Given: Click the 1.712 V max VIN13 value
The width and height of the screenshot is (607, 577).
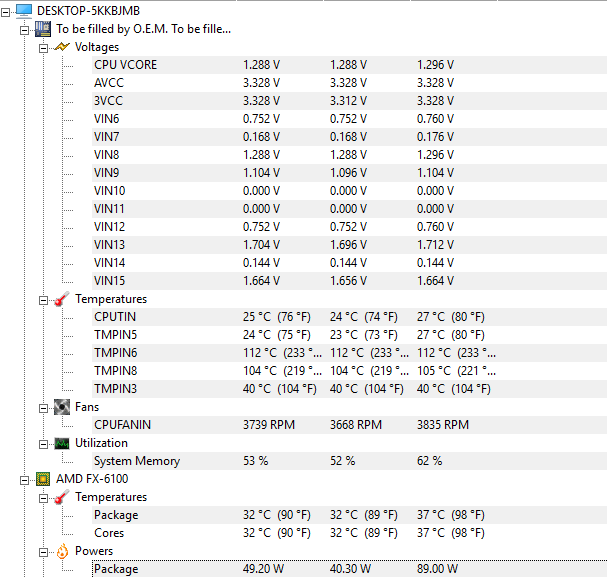Looking at the screenshot, I should tap(436, 245).
